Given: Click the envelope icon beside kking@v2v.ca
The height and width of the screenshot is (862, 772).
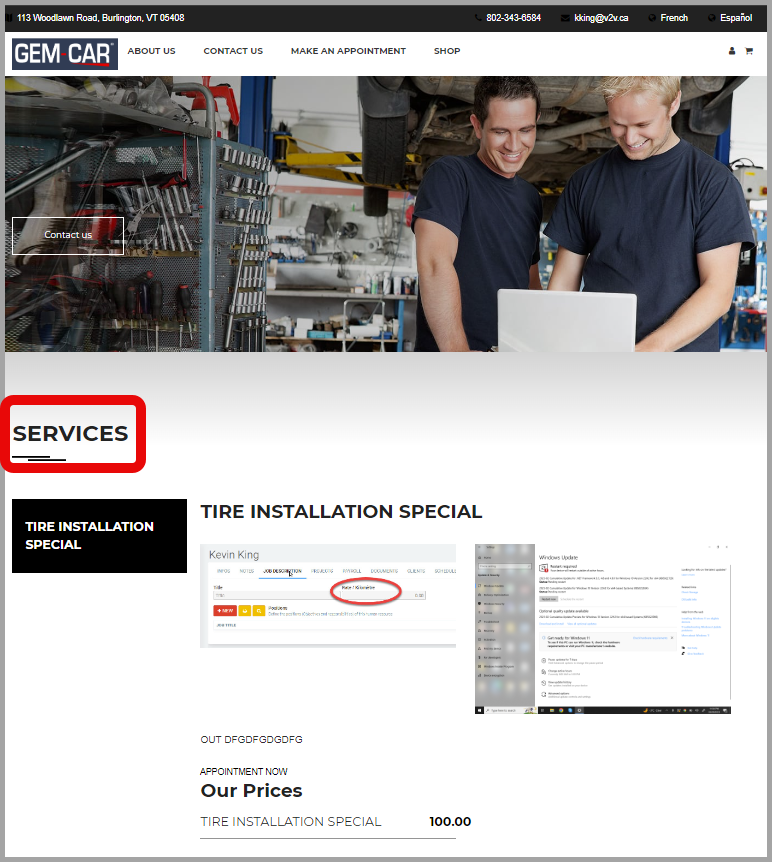Looking at the screenshot, I should point(565,18).
